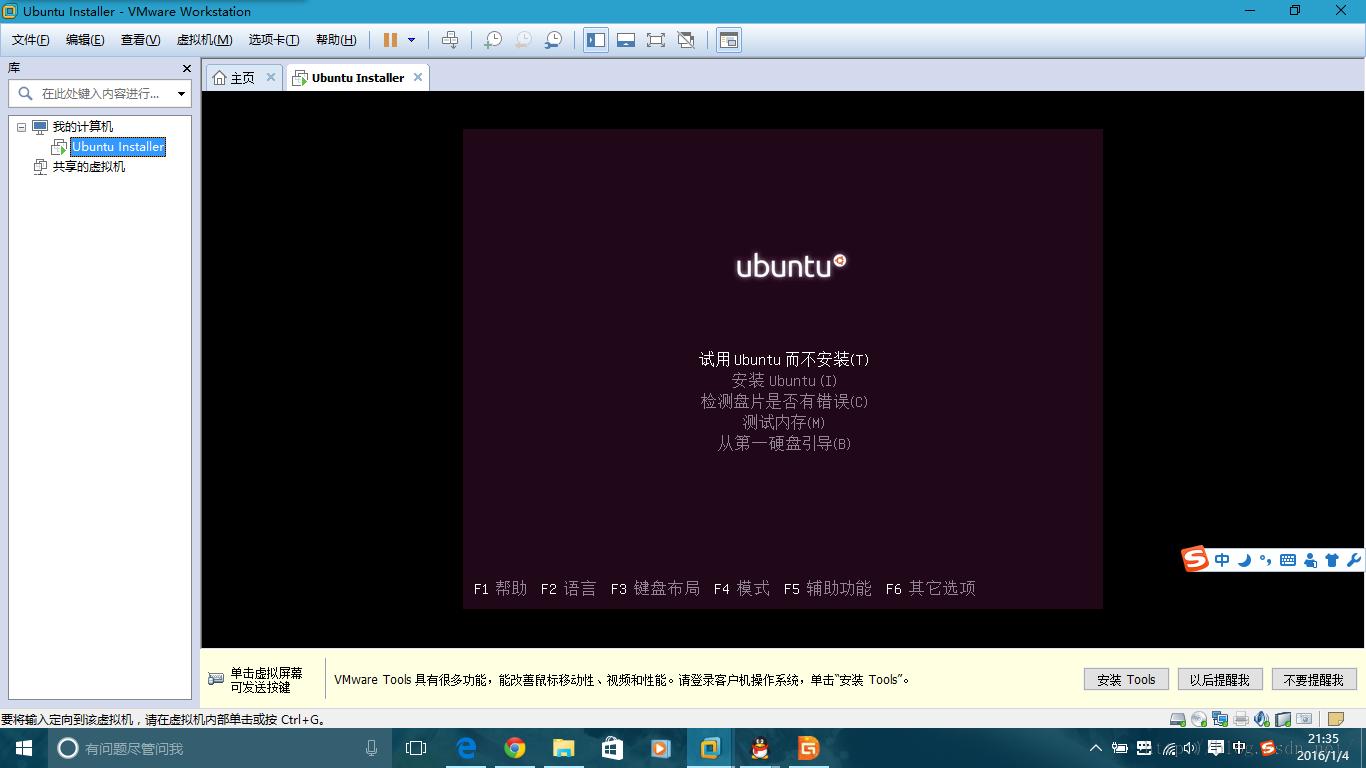Launch Microsoft Edge from the taskbar
Viewport: 1366px width, 768px height.
click(466, 748)
